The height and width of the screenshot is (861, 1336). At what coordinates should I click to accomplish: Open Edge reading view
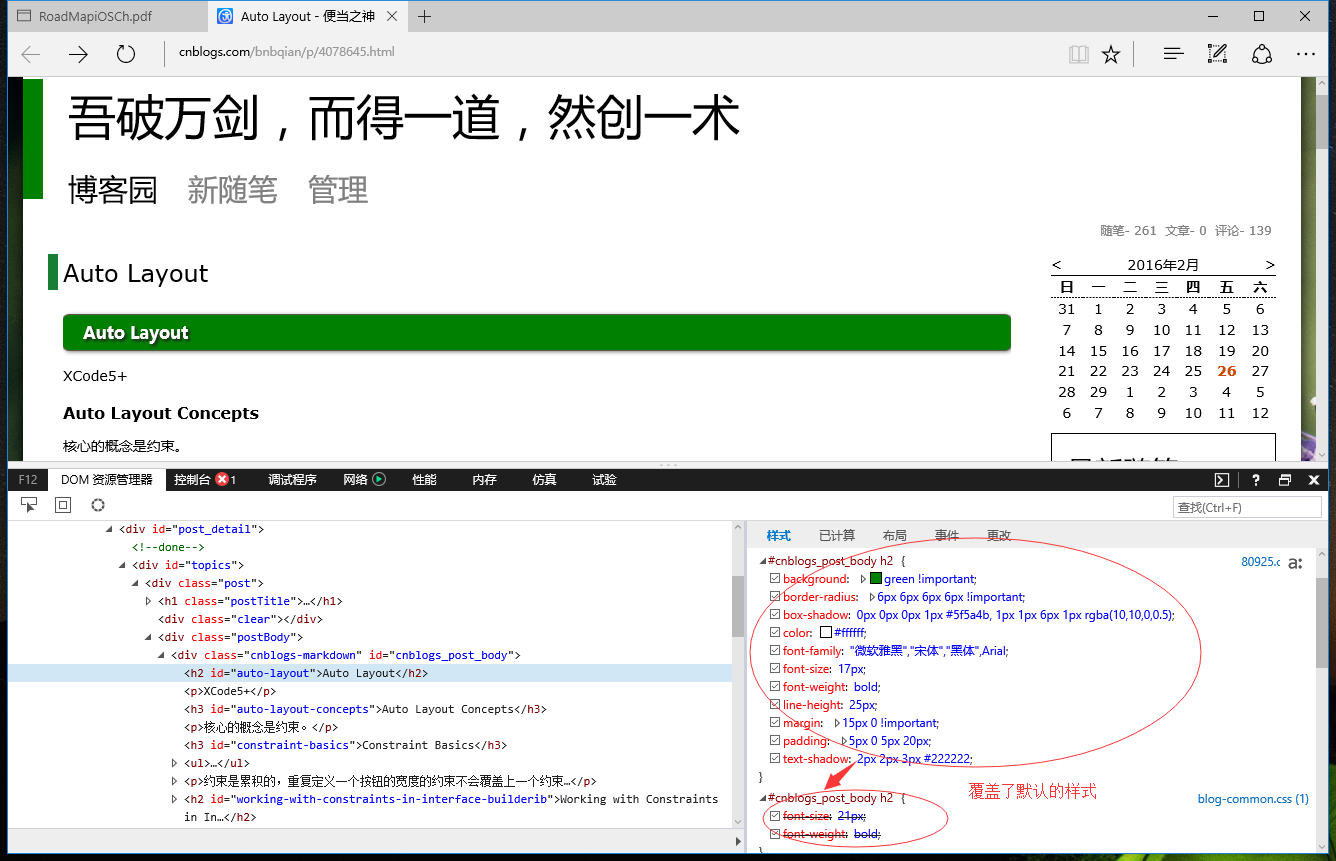pos(1078,54)
